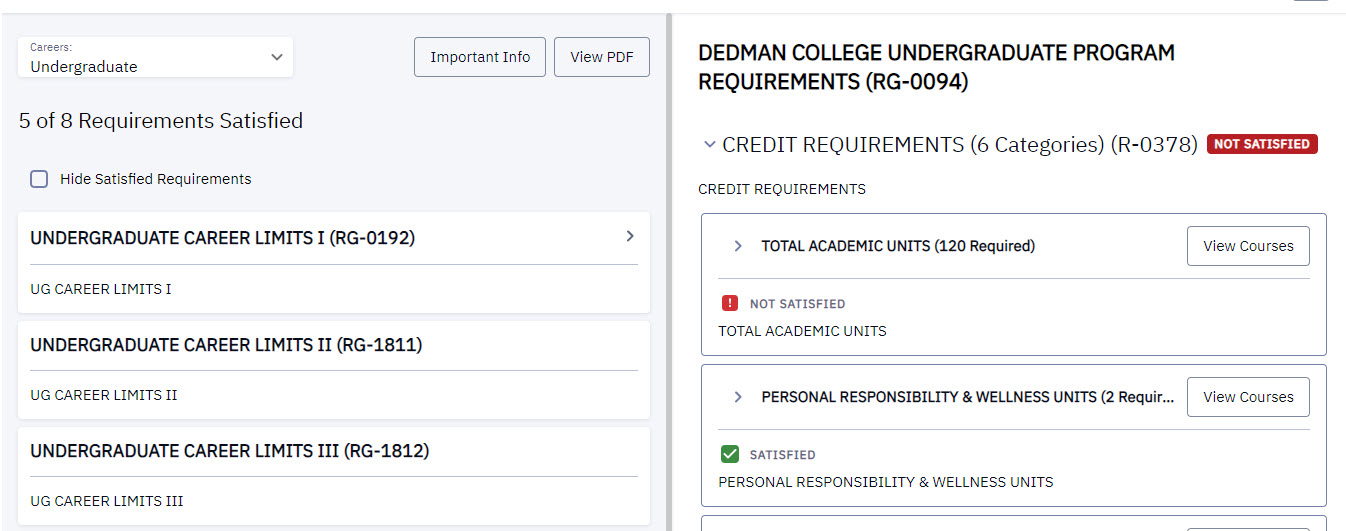Click the Dedman College program requirements heading

(x=936, y=67)
